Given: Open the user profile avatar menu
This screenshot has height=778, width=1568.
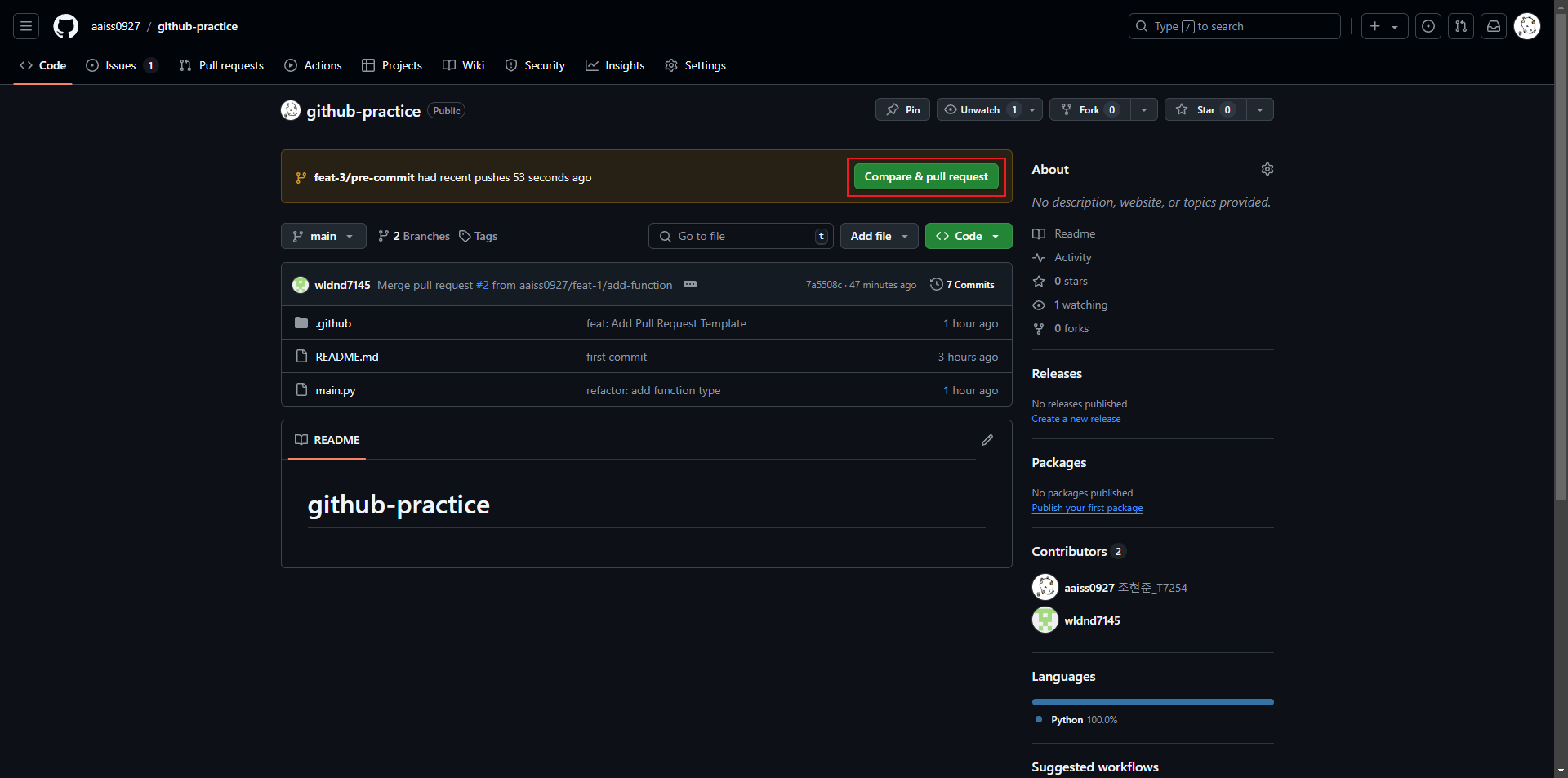Looking at the screenshot, I should [1527, 26].
